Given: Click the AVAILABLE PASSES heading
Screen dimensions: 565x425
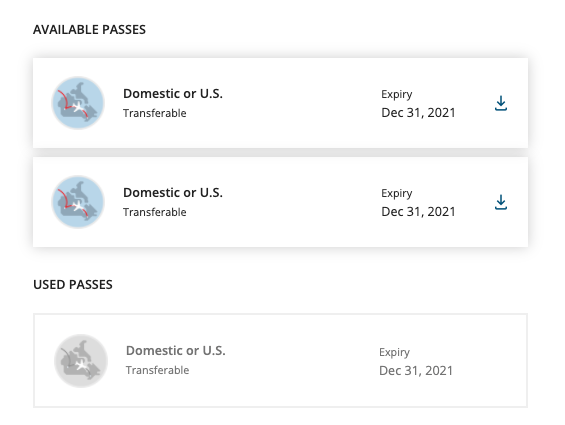Looking at the screenshot, I should pos(89,30).
